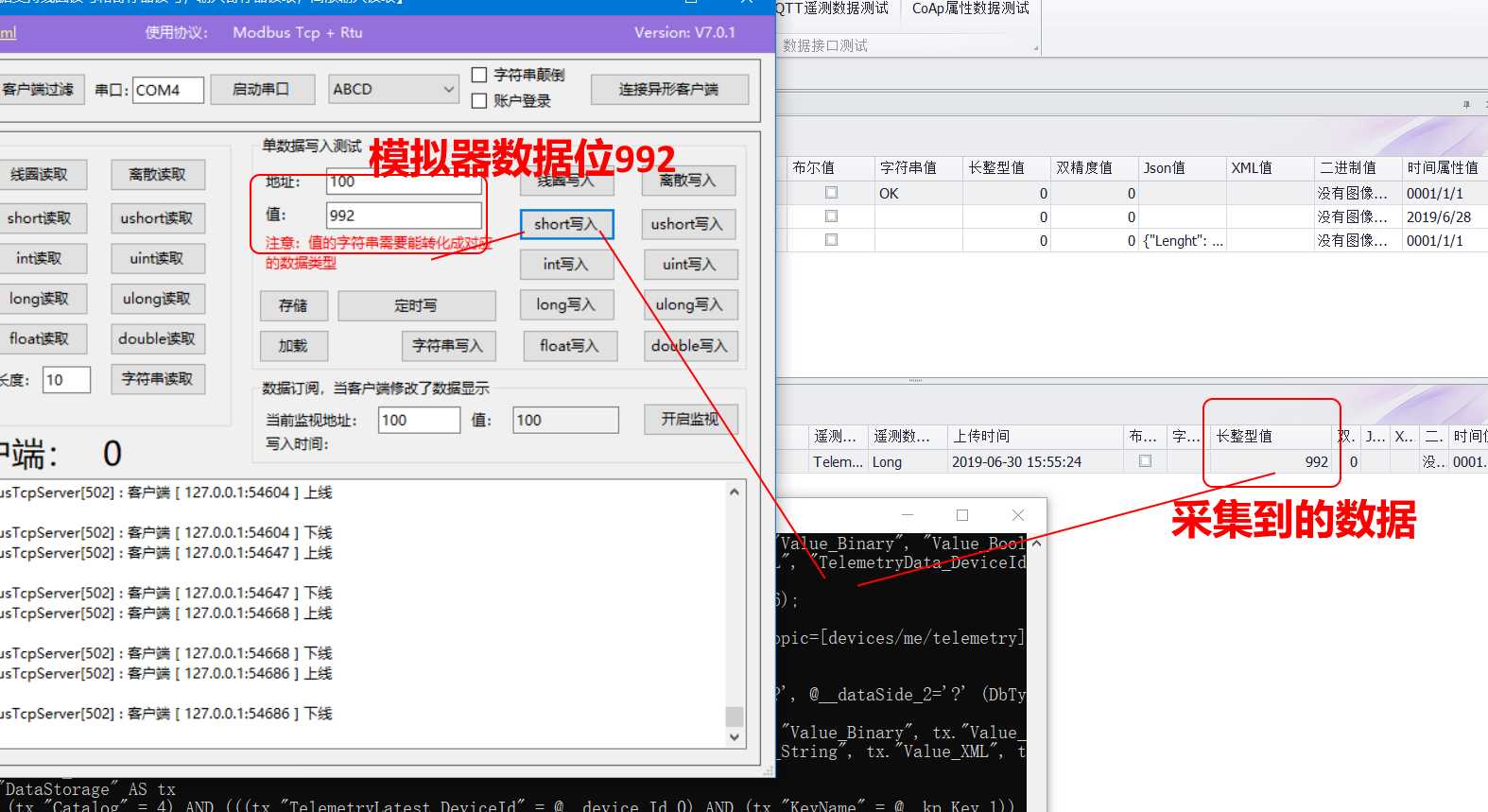Click the 地址 input field with 100

[404, 181]
